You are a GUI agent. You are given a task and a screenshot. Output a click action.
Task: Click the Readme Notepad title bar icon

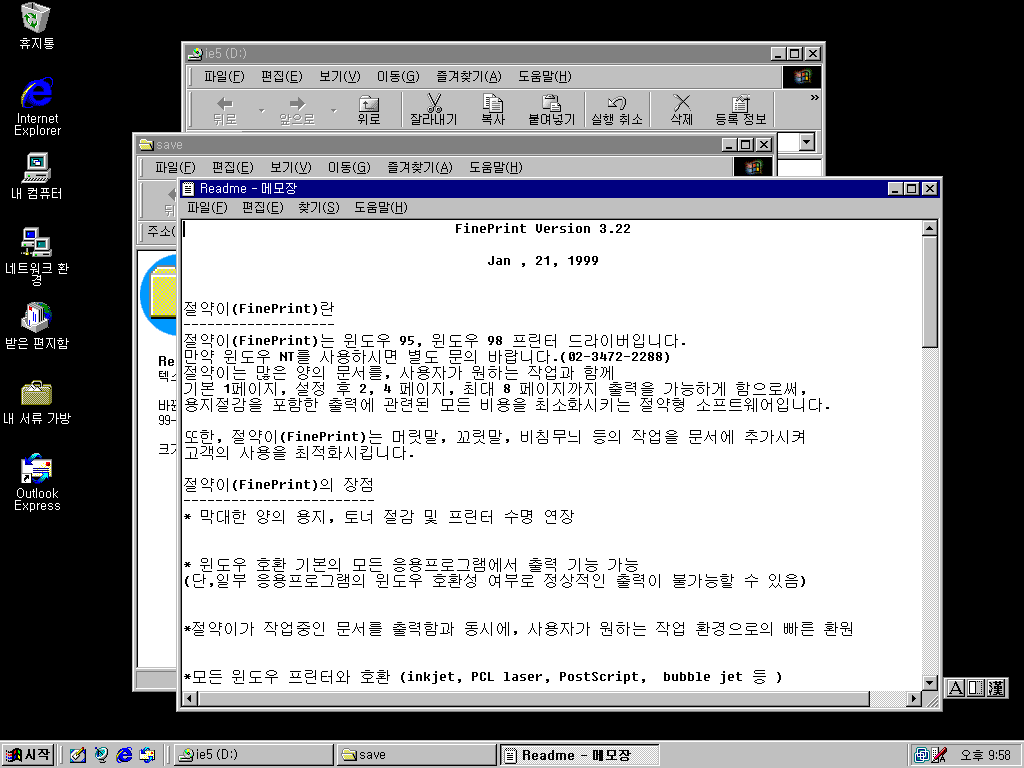[189, 189]
